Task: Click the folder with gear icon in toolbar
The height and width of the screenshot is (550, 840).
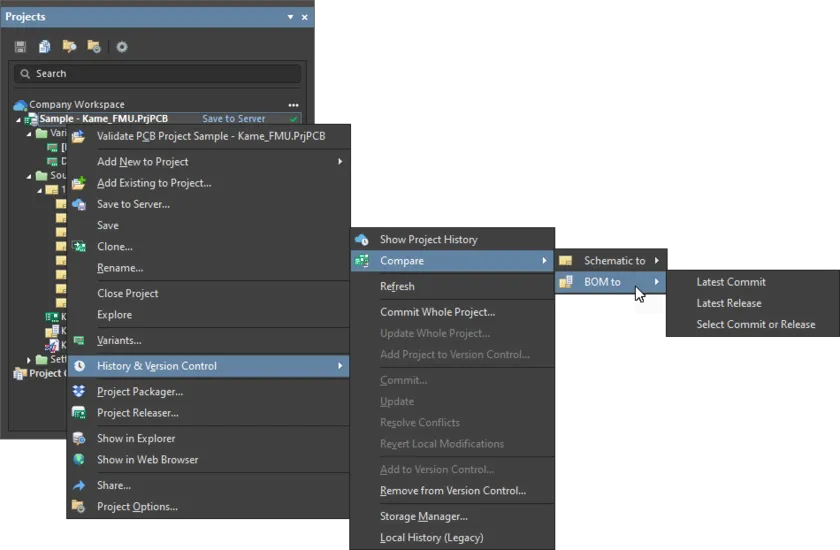Action: point(94,47)
